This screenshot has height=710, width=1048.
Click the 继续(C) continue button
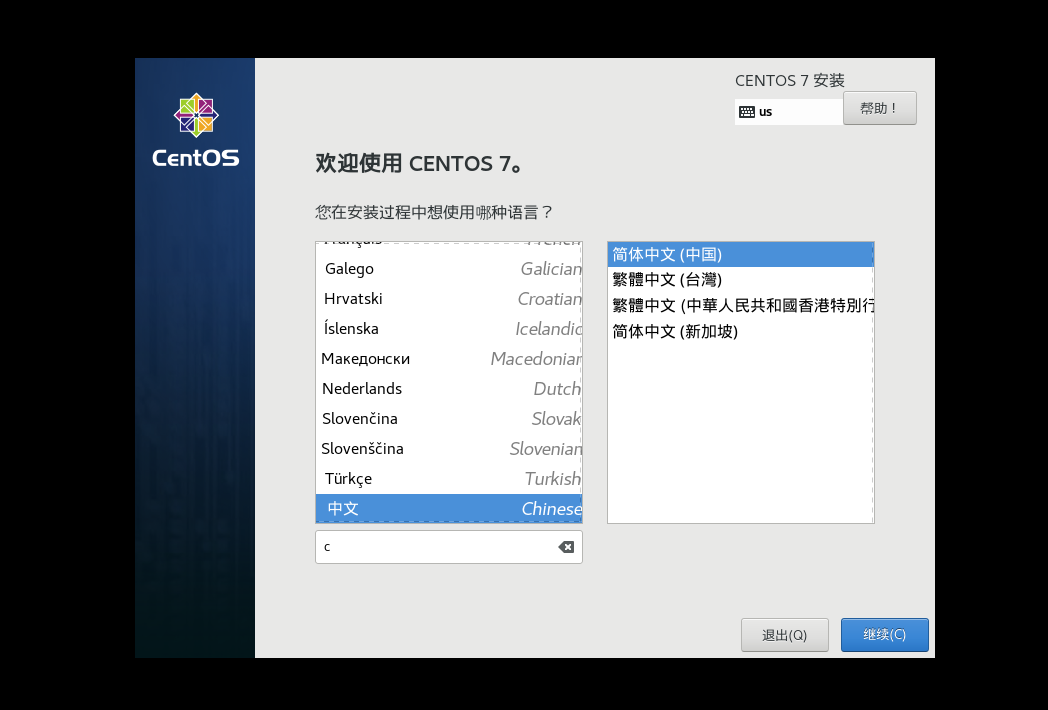pos(884,634)
